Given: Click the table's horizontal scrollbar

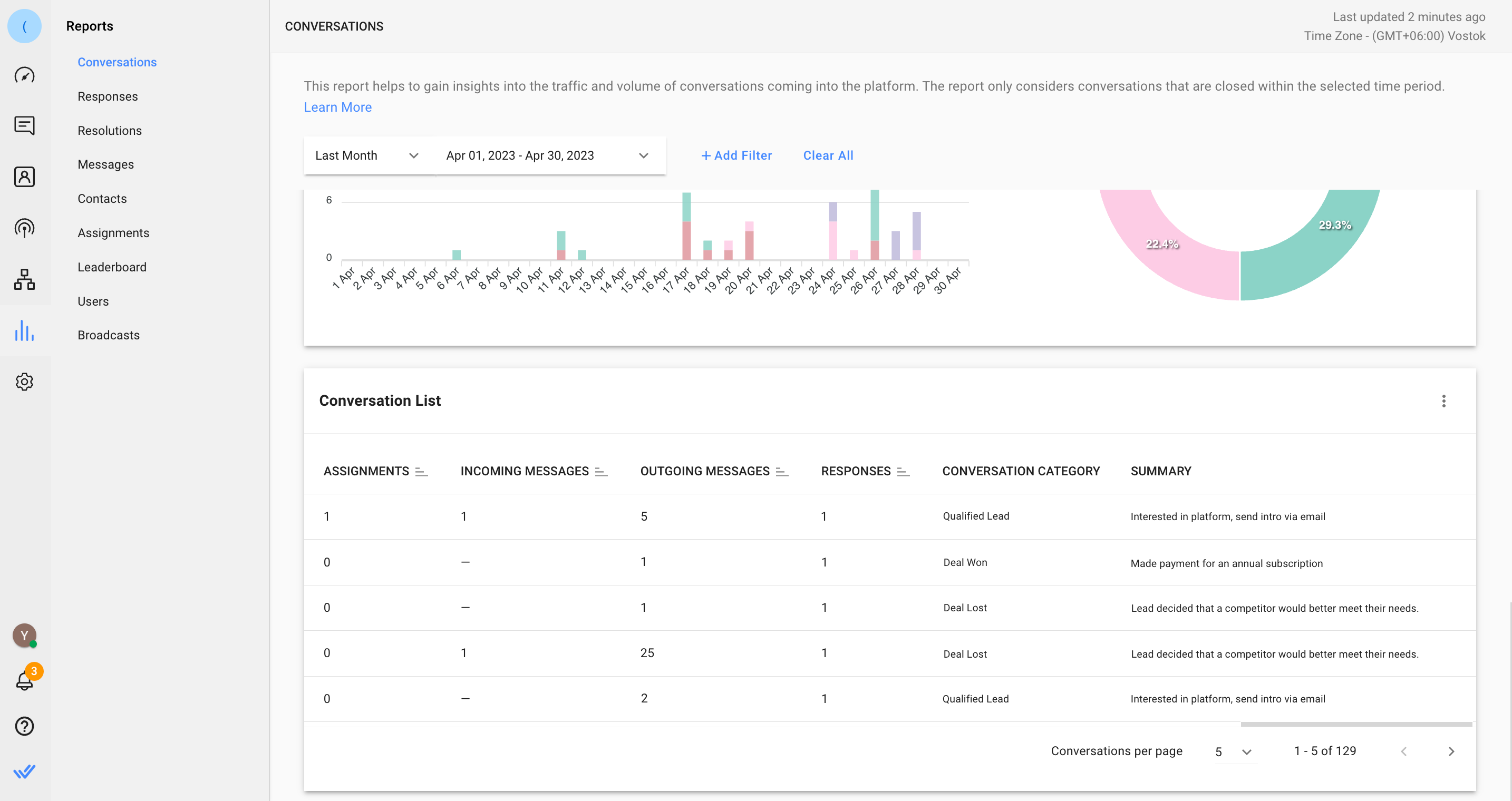Looking at the screenshot, I should click(x=1356, y=724).
